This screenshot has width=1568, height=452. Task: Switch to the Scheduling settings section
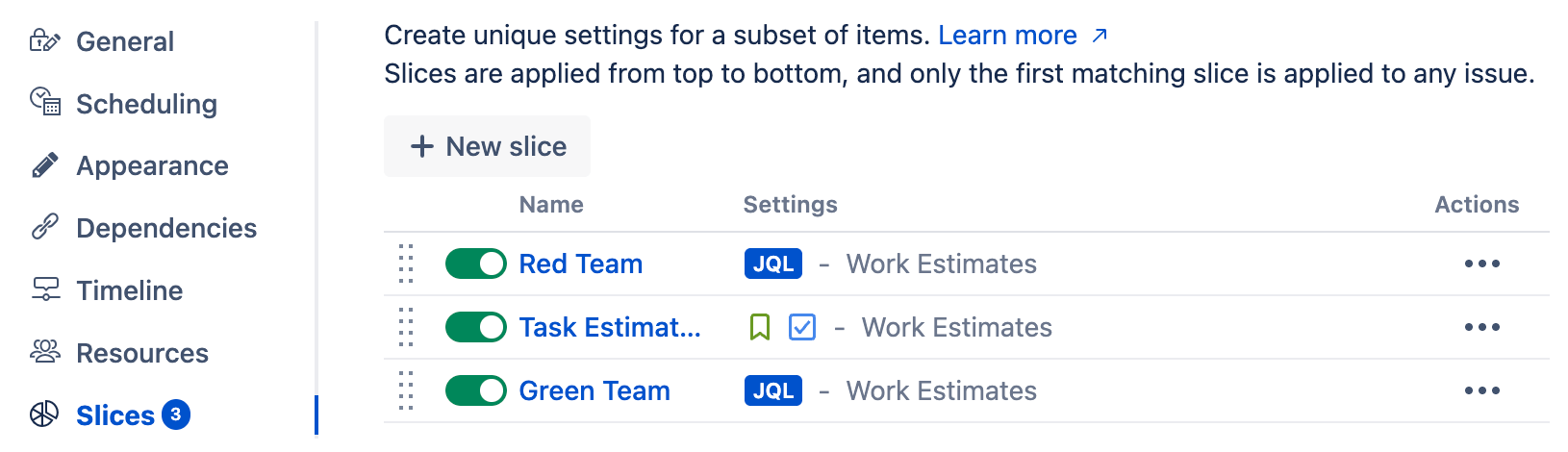tap(146, 104)
